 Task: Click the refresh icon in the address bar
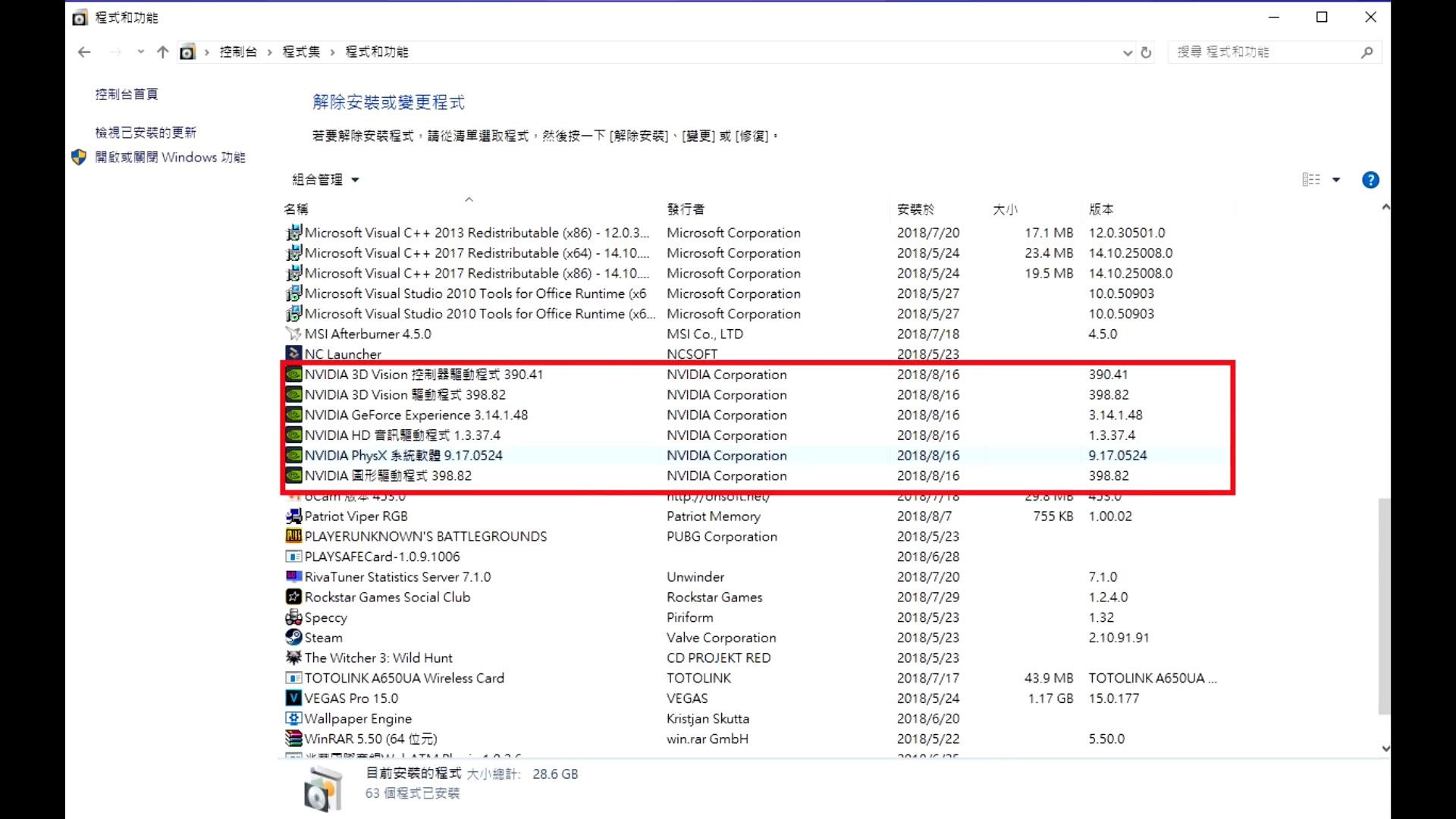(x=1147, y=52)
